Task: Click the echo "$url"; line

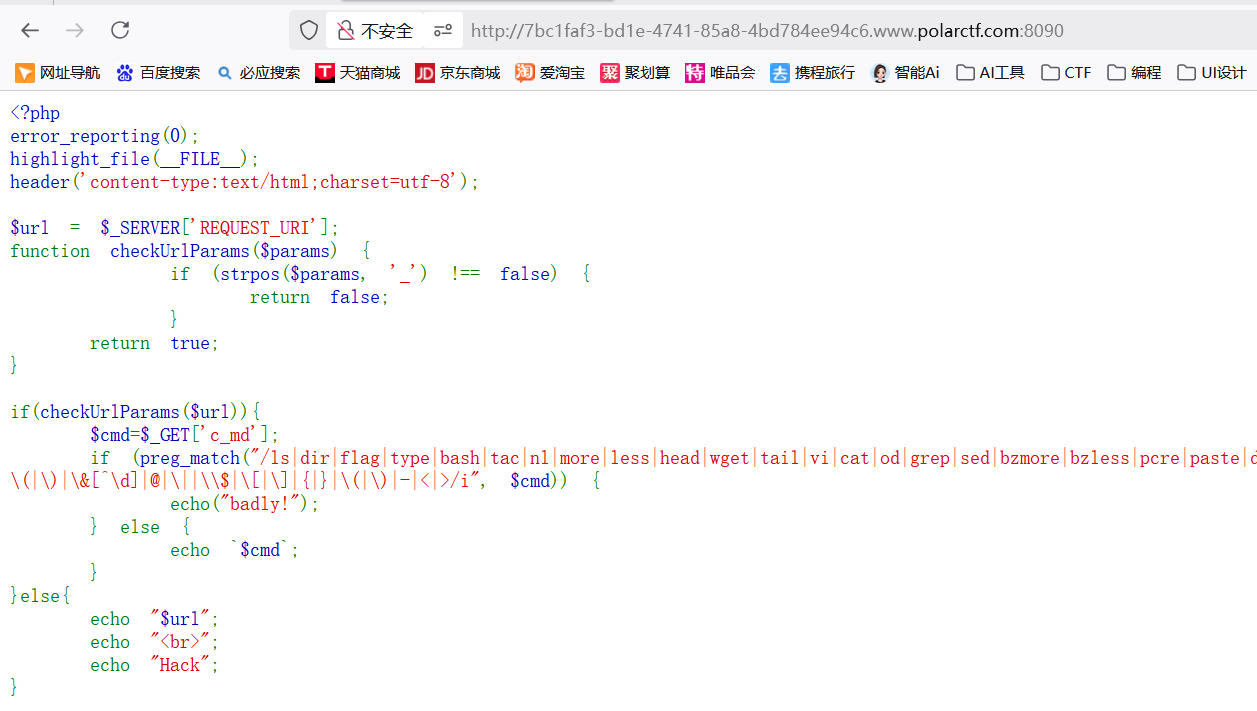Action: click(154, 619)
